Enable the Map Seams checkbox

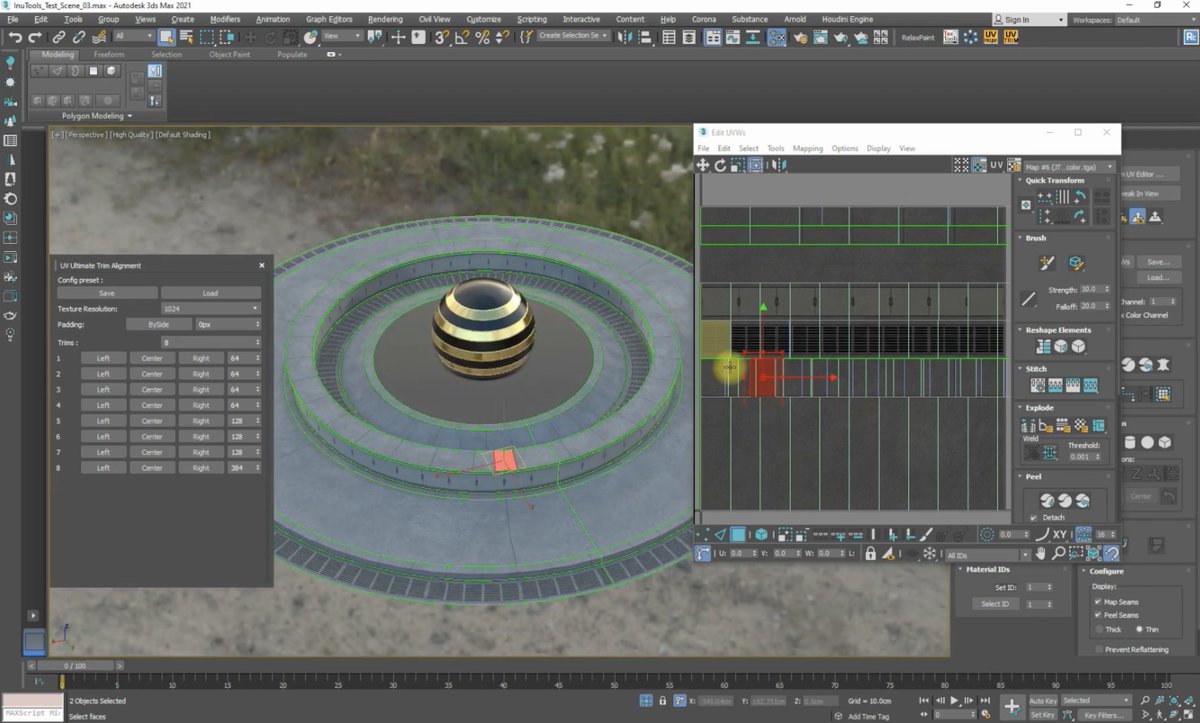tap(1098, 601)
